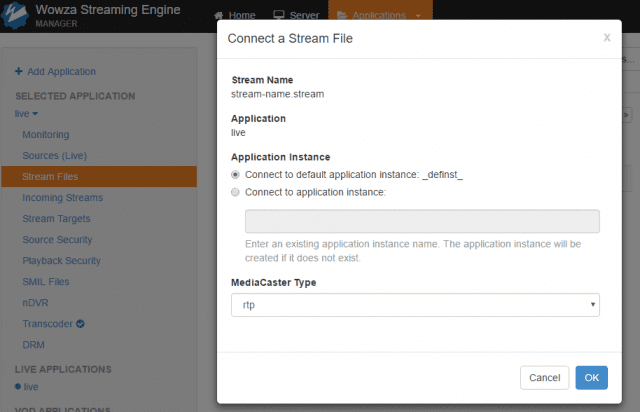
Task: Click the Wowza Streaming Engine logo icon
Action: click(x=15, y=15)
